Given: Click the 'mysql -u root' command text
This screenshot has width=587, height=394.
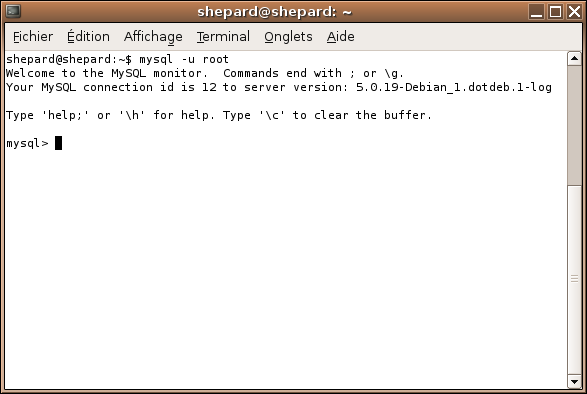Looking at the screenshot, I should (184, 59).
